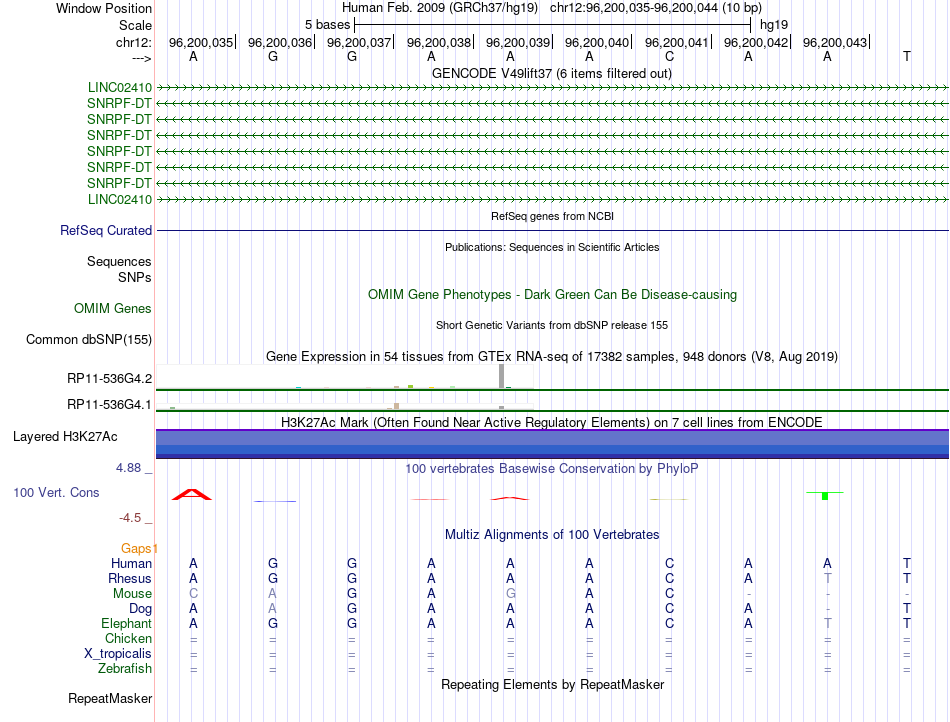
Task: Open the H3K27Ac Mark ENCODE track title
Action: click(x=552, y=422)
